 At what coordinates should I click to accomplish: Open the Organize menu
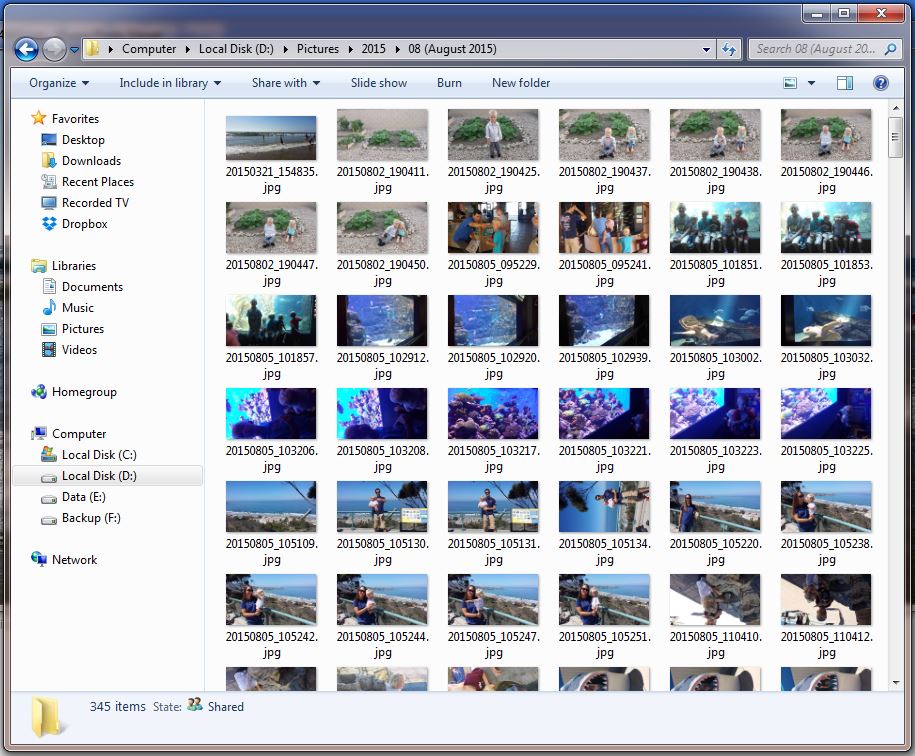click(x=59, y=83)
